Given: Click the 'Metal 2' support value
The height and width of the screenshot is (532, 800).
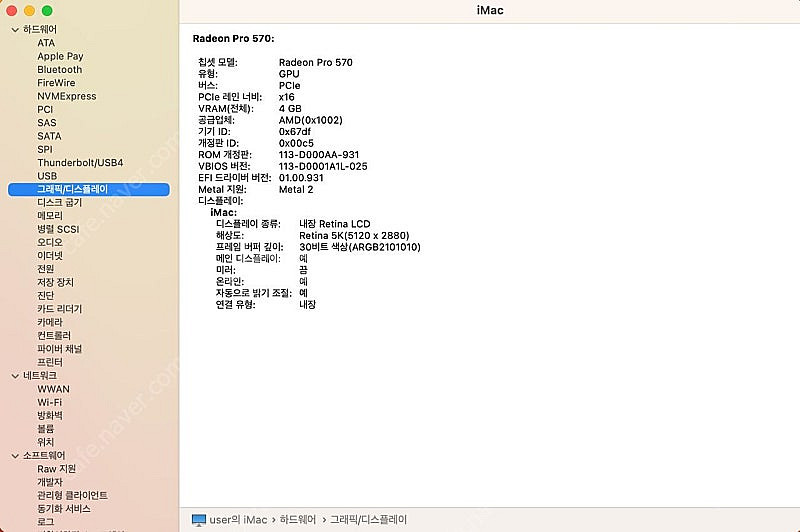Looking at the screenshot, I should pos(296,189).
